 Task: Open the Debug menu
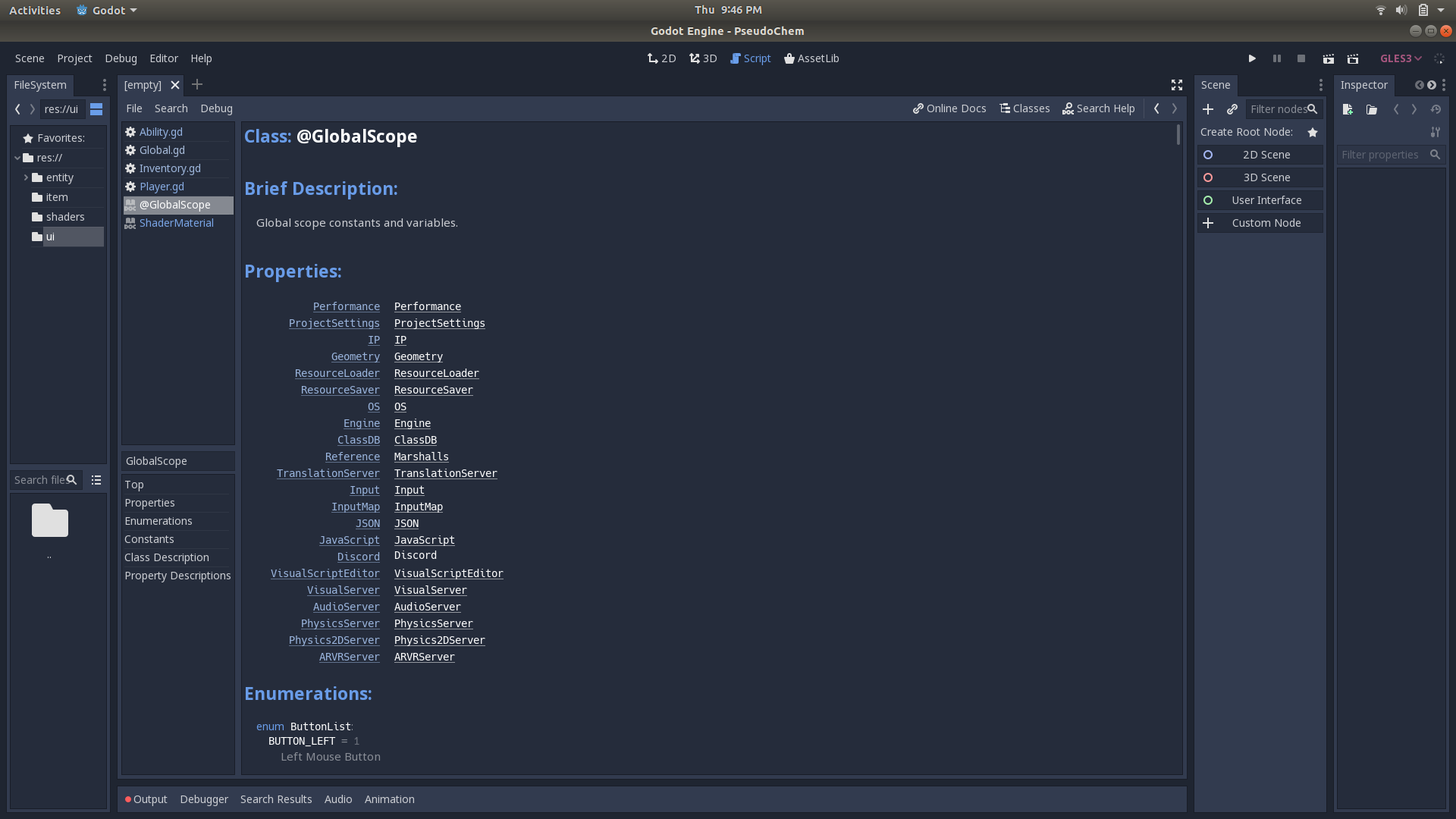click(121, 58)
